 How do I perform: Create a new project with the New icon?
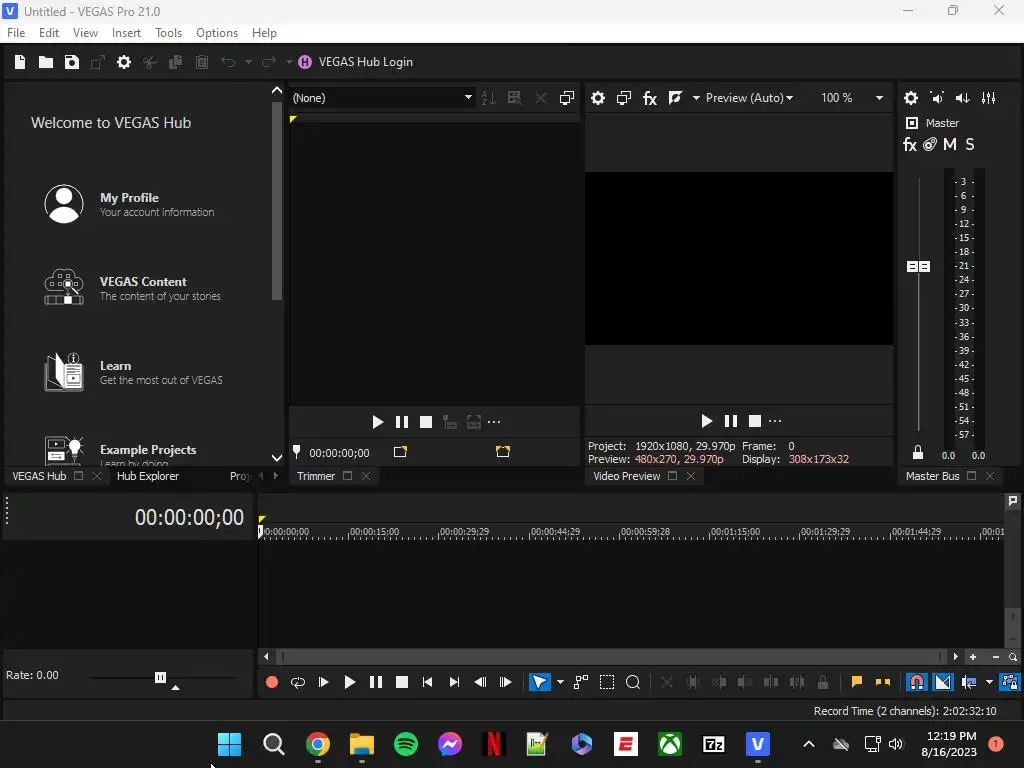(20, 62)
